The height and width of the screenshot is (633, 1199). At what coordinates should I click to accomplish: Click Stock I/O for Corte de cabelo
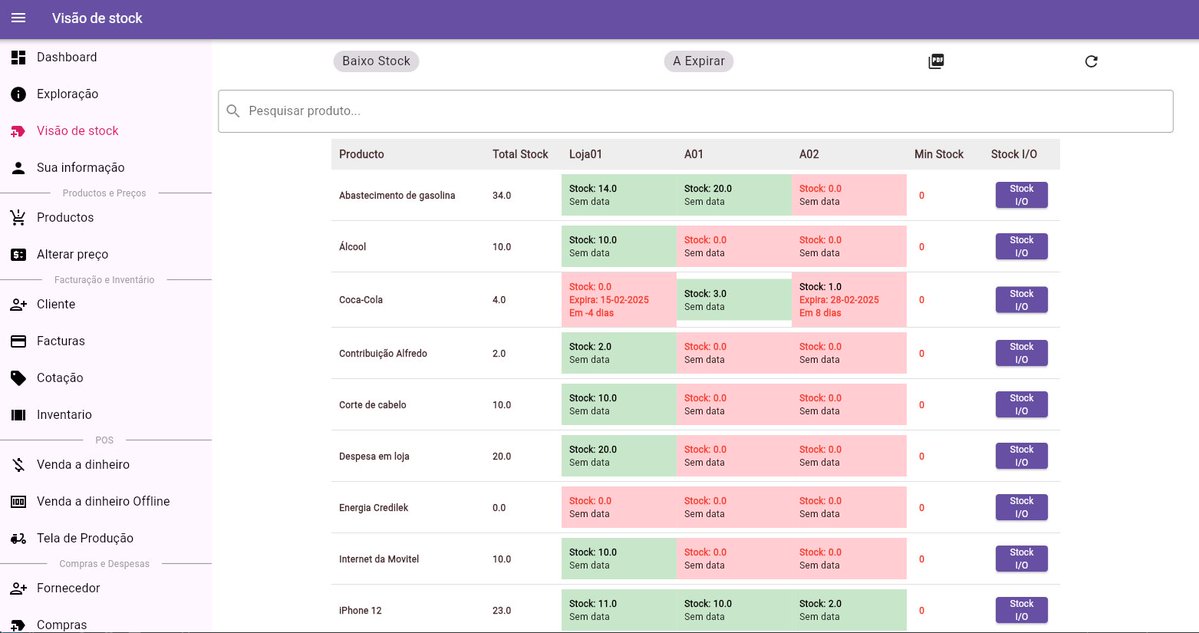(1022, 404)
